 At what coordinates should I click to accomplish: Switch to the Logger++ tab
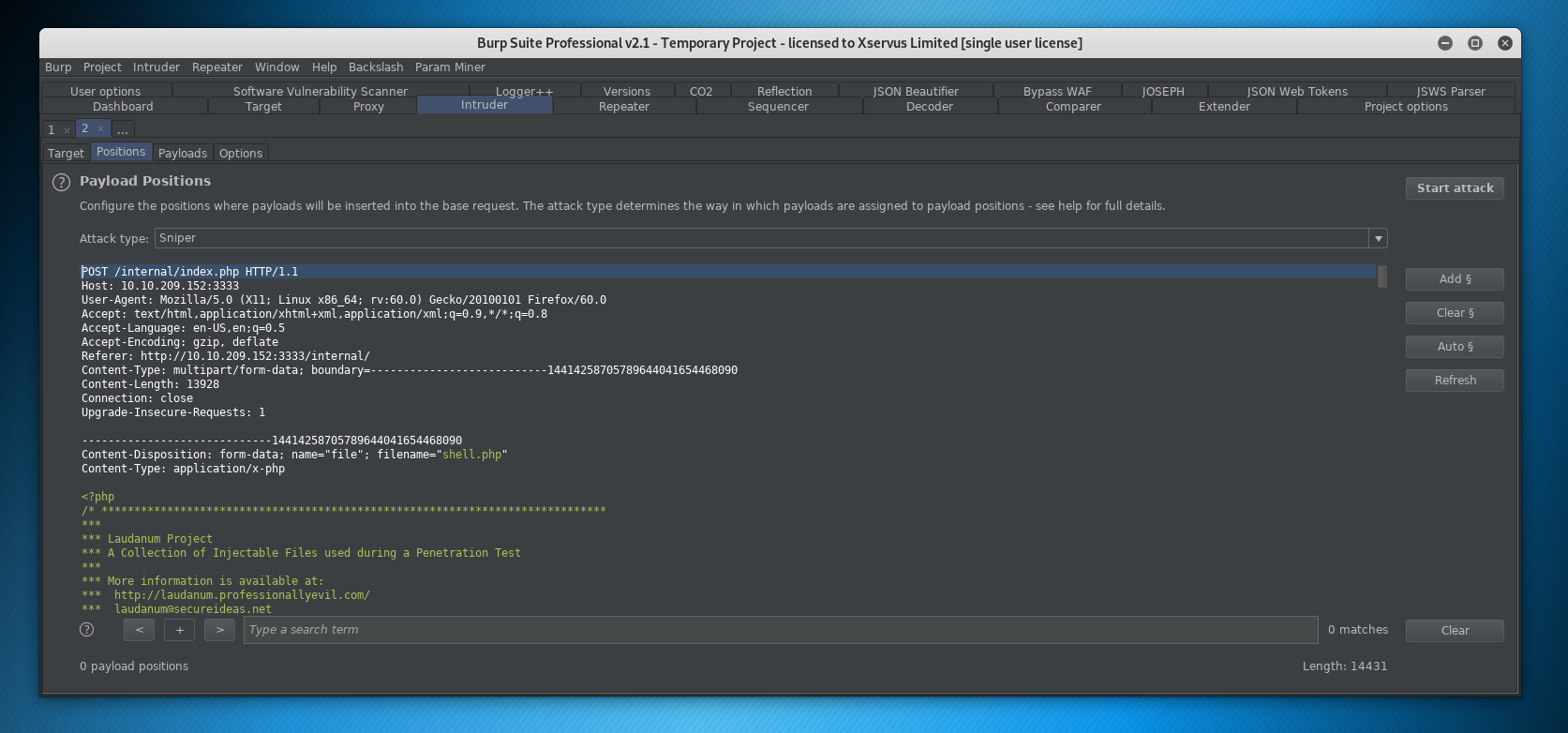[524, 91]
